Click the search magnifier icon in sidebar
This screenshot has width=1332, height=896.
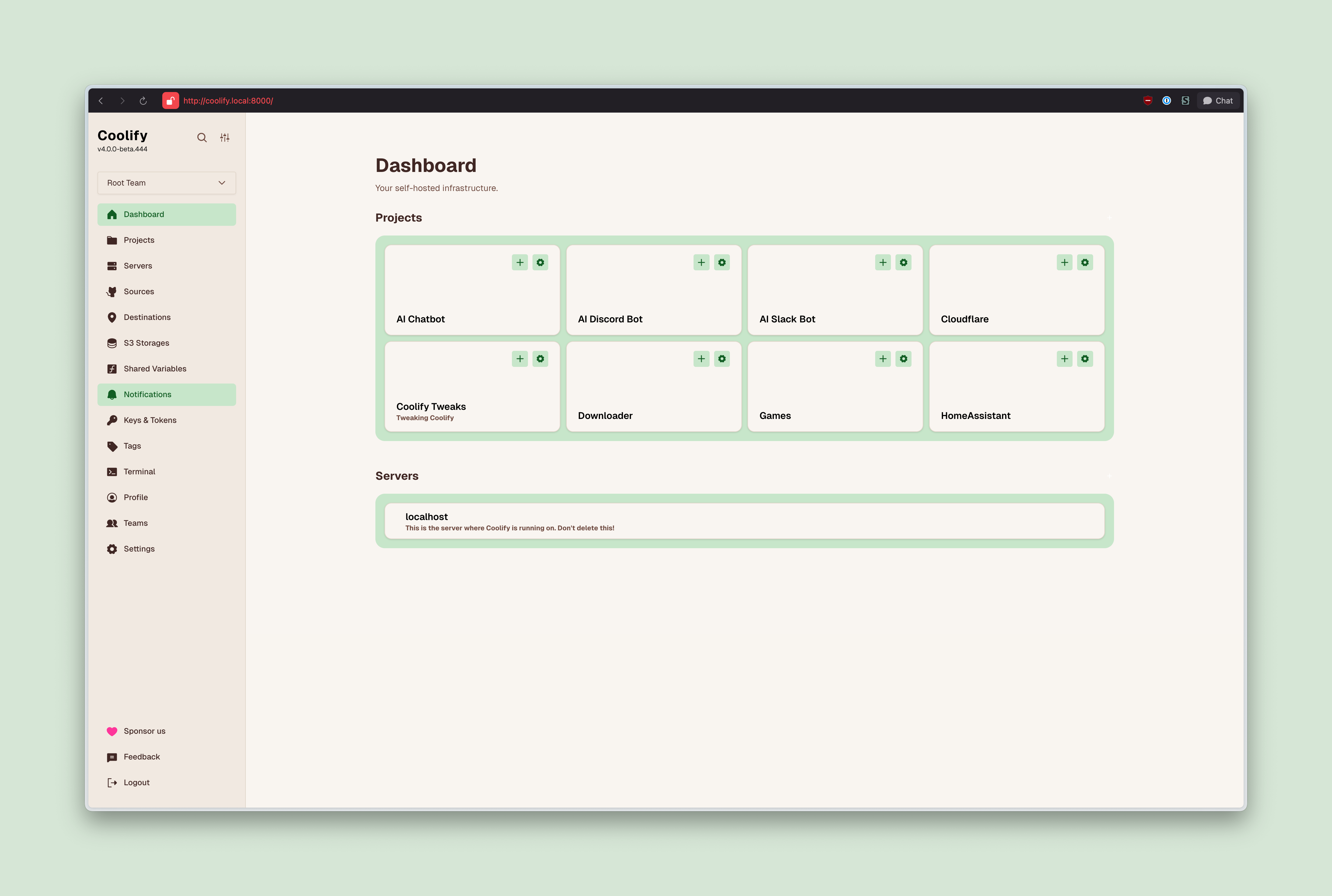[x=202, y=138]
